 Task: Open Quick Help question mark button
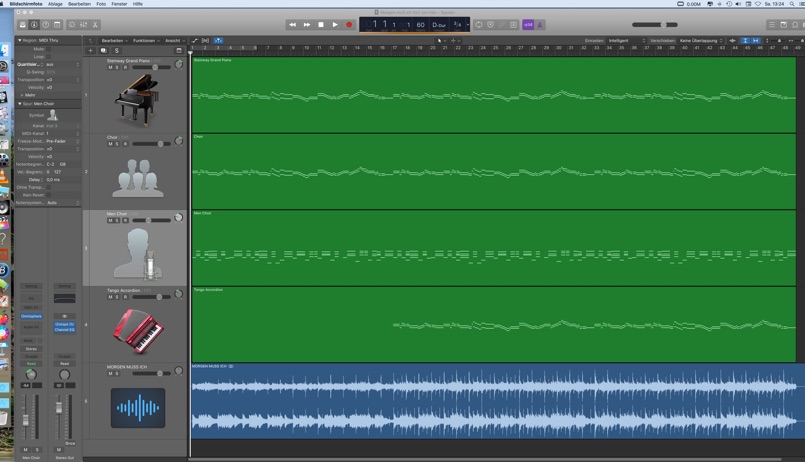[46, 25]
